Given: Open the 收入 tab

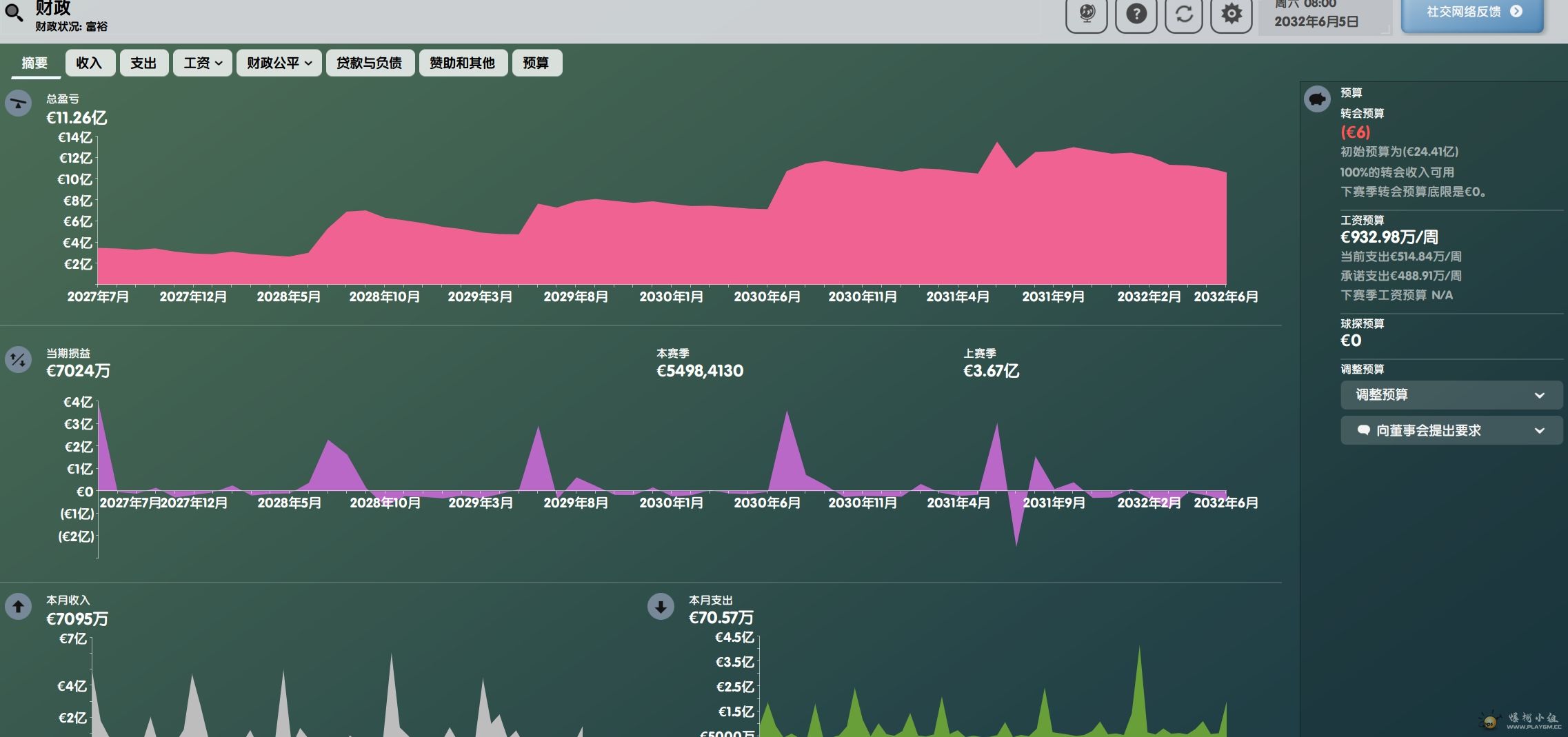Looking at the screenshot, I should (x=90, y=63).
